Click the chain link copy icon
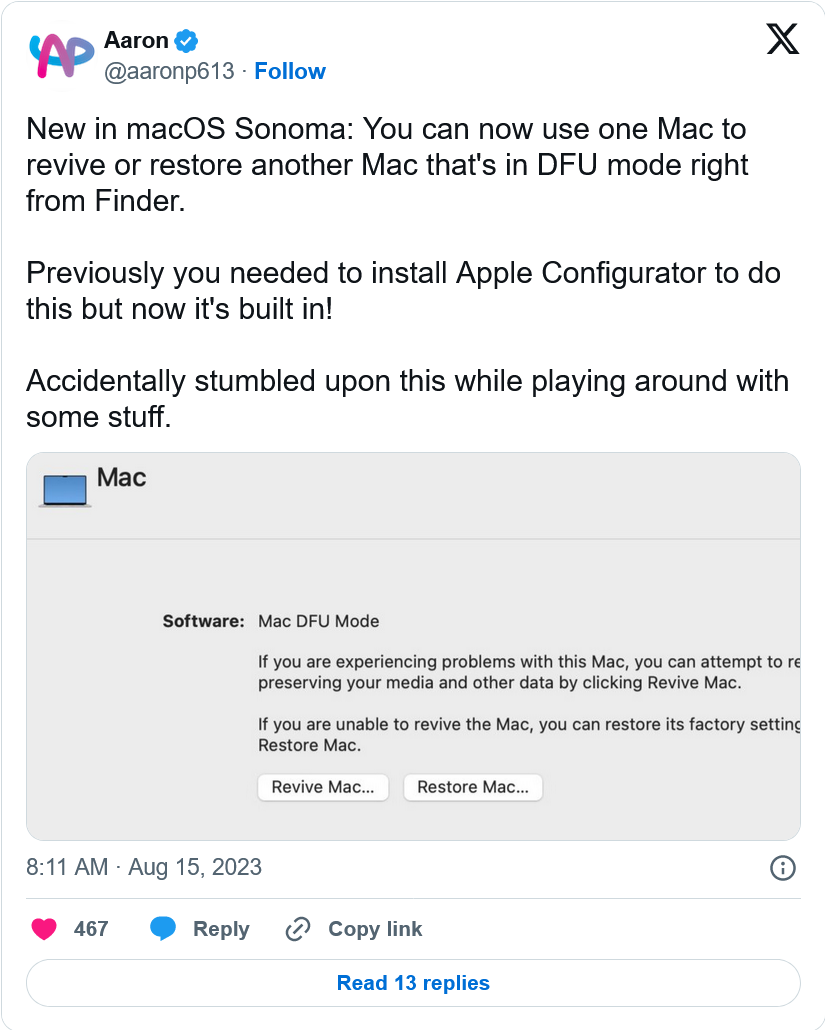 tap(298, 929)
